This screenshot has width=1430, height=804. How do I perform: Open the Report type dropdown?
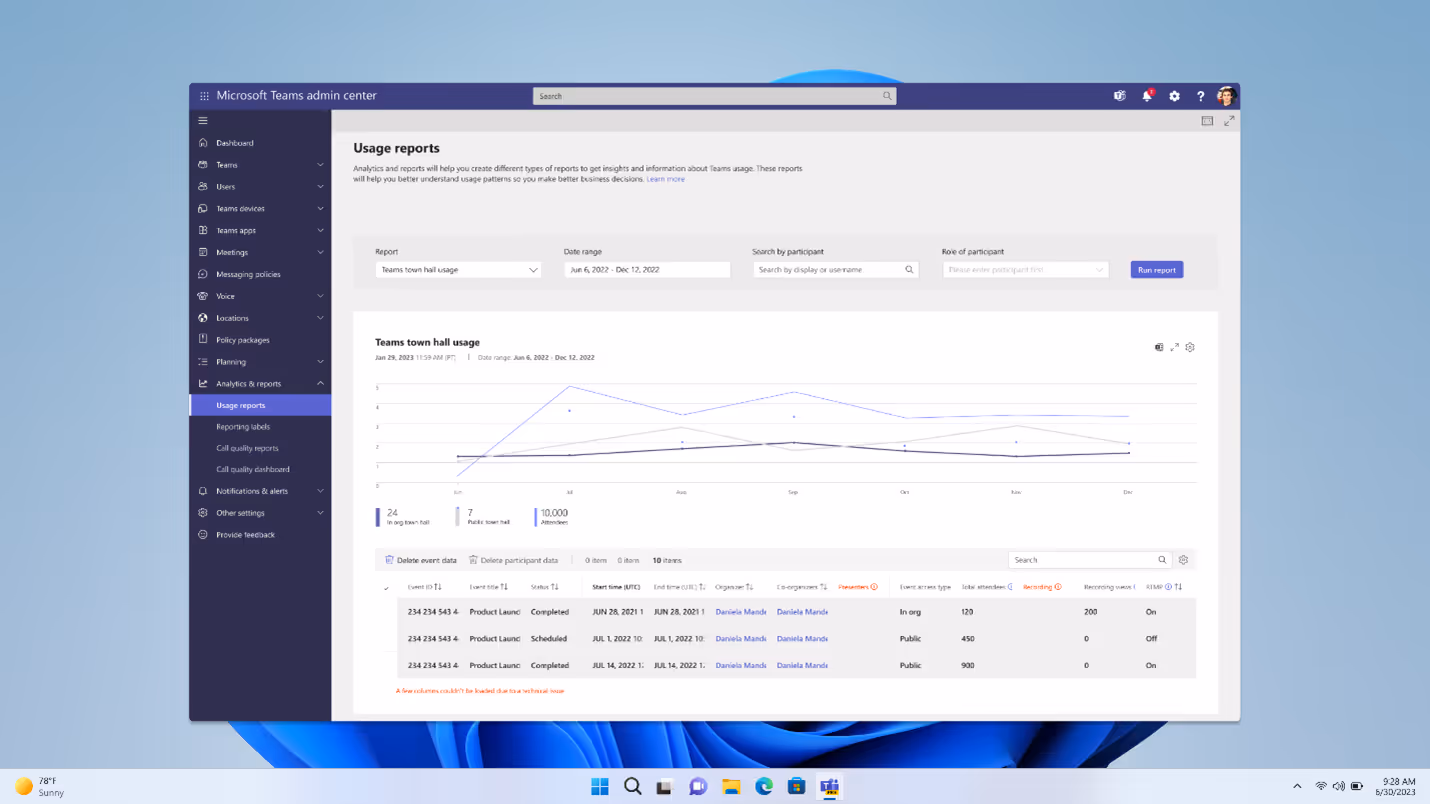(458, 270)
